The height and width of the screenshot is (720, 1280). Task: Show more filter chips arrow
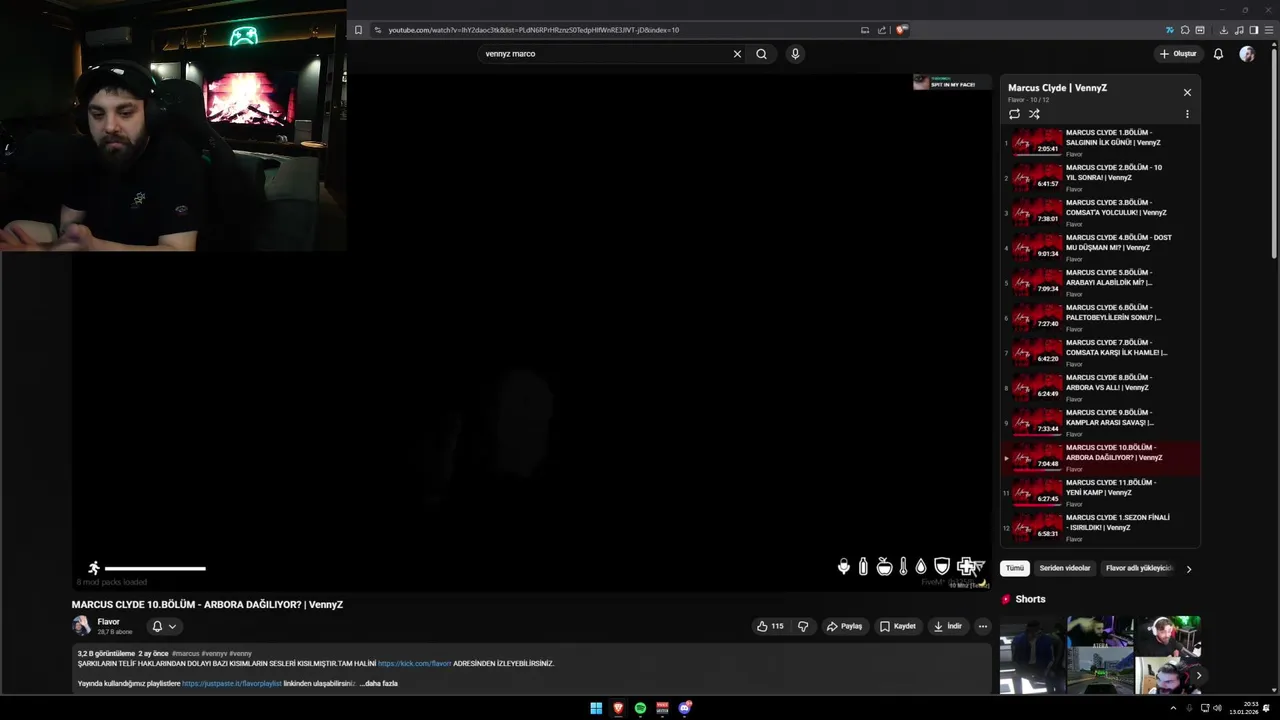click(1188, 569)
